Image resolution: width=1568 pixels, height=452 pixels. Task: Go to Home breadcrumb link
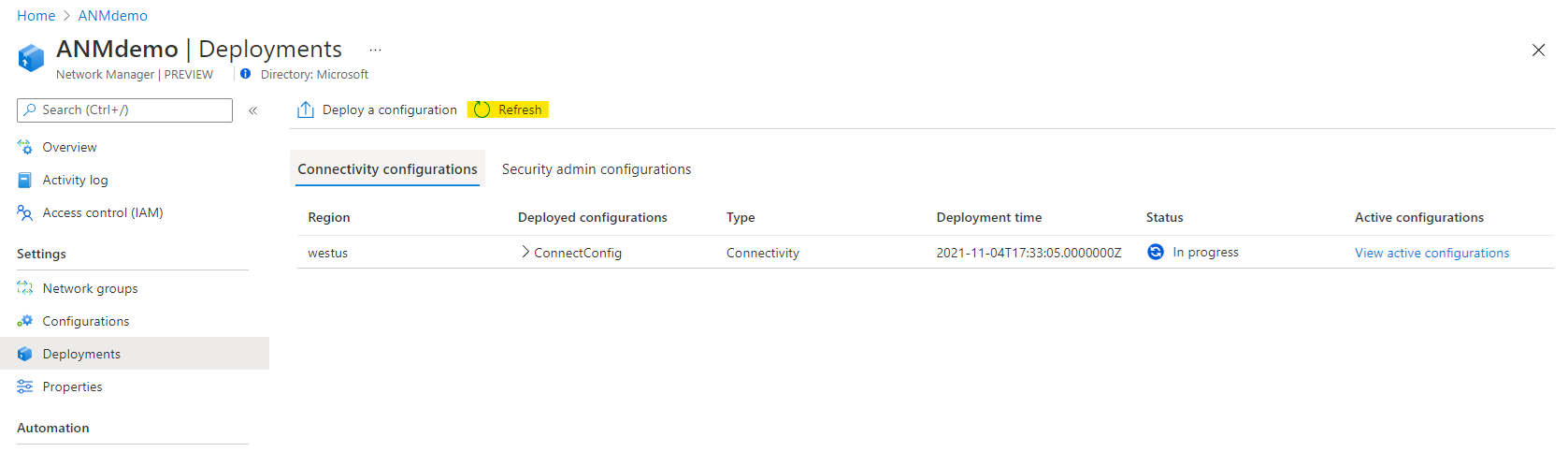(36, 16)
